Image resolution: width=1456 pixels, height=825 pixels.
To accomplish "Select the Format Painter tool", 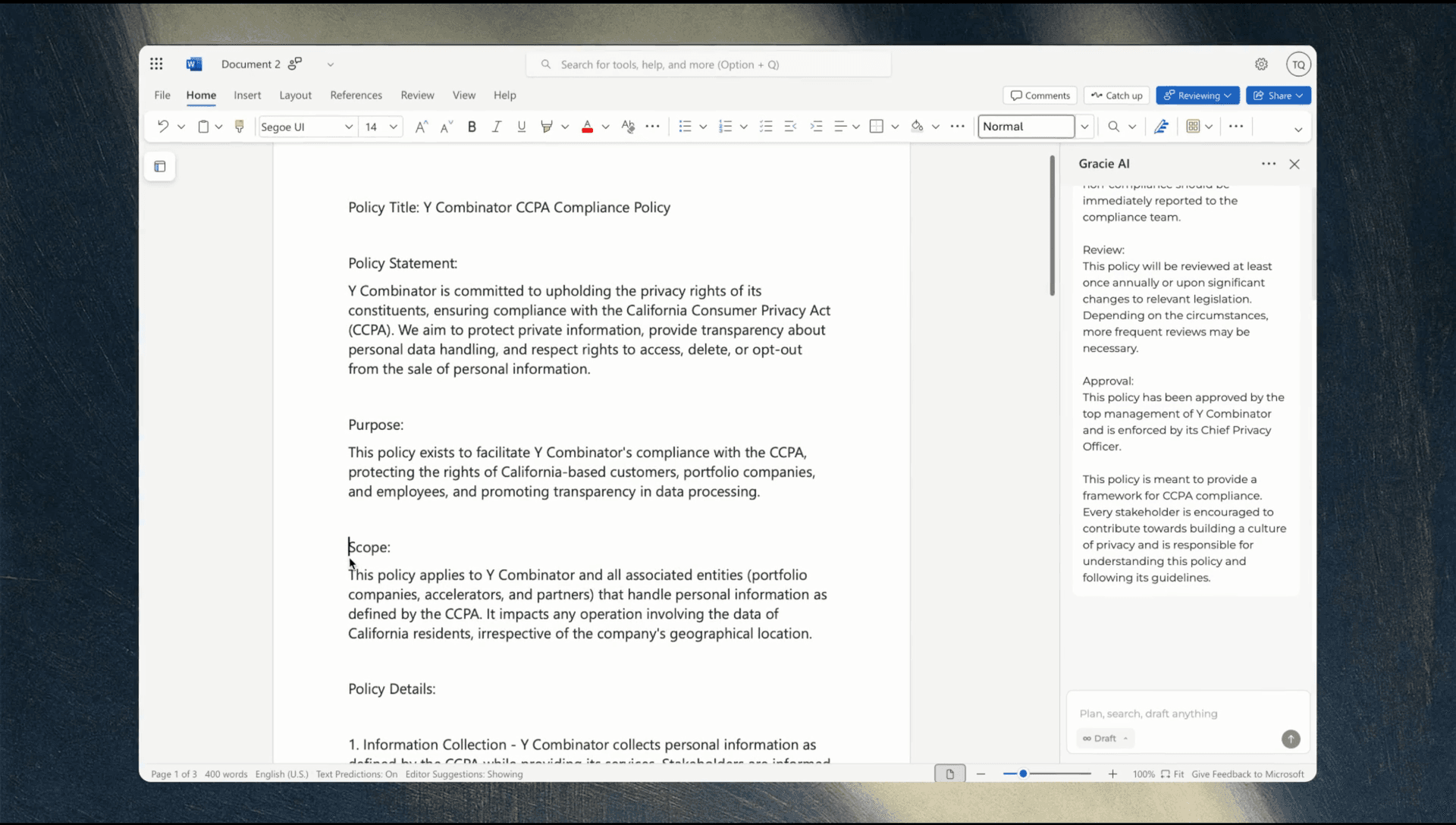I will [x=239, y=126].
